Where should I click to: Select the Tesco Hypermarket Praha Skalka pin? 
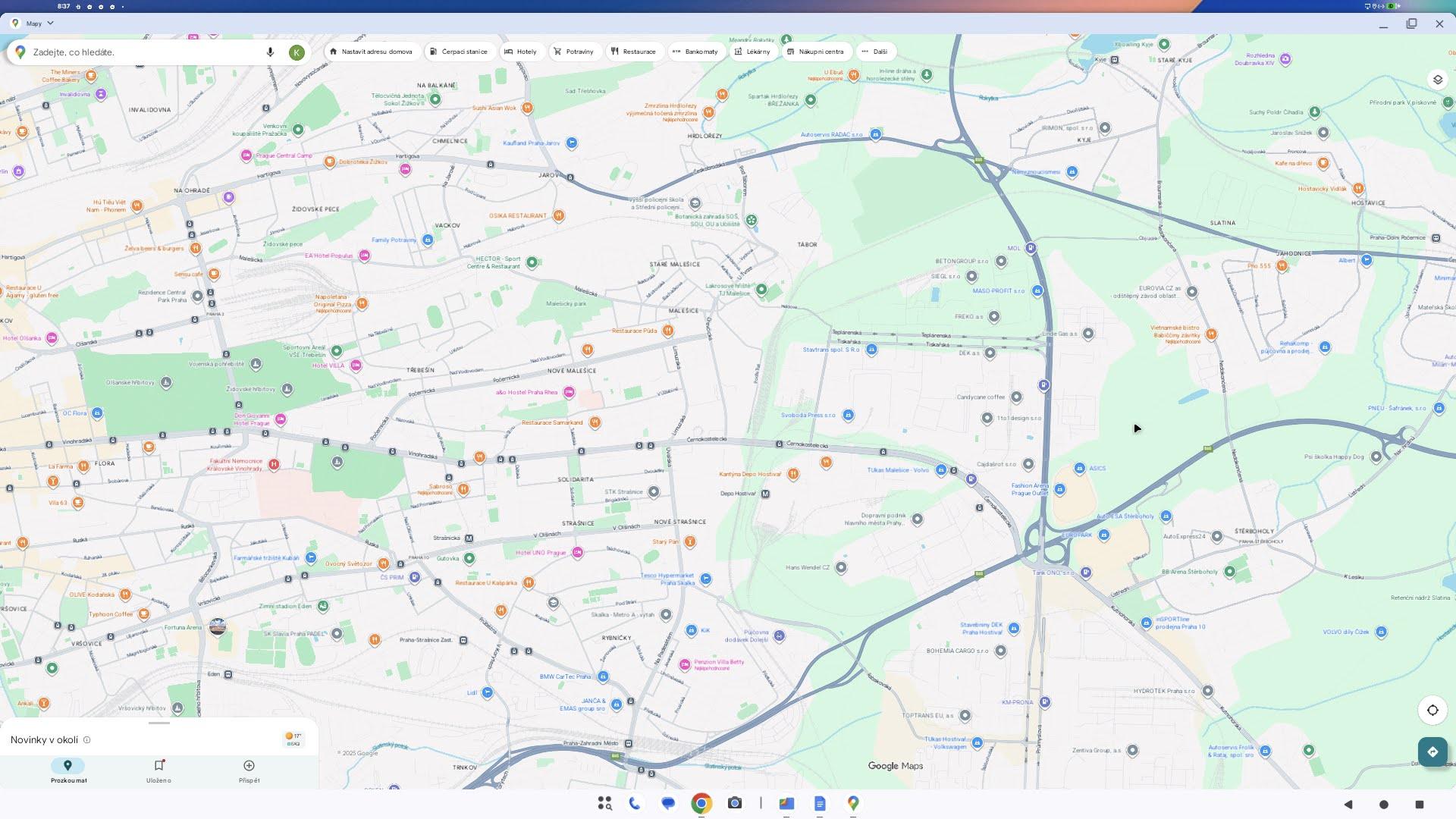tap(706, 579)
